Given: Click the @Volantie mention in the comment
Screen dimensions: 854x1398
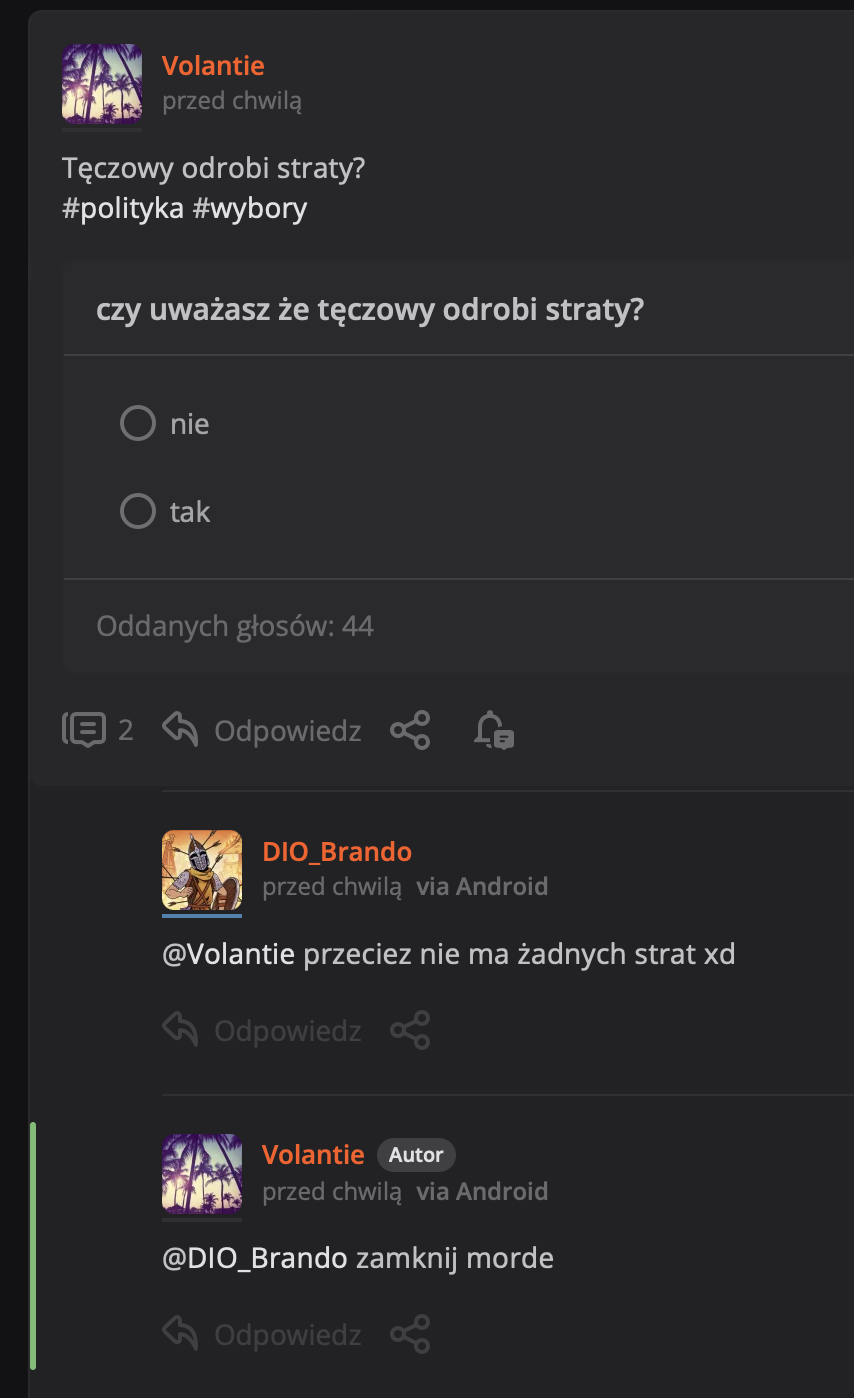Looking at the screenshot, I should (228, 954).
